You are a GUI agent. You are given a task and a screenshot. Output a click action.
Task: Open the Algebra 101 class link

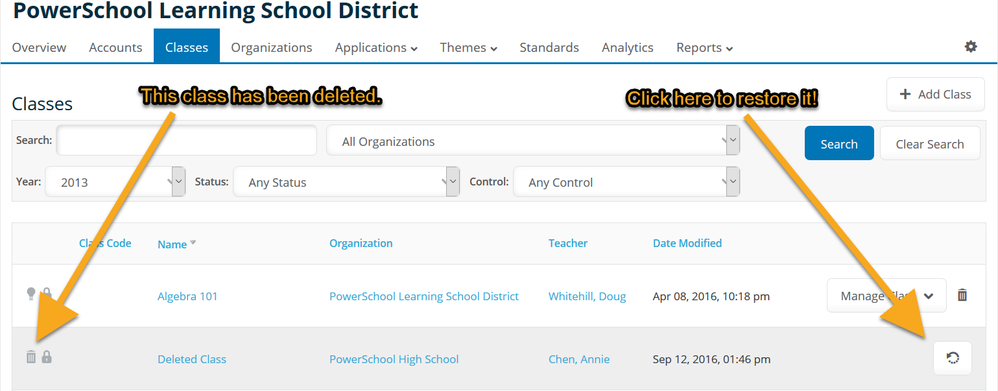(187, 296)
